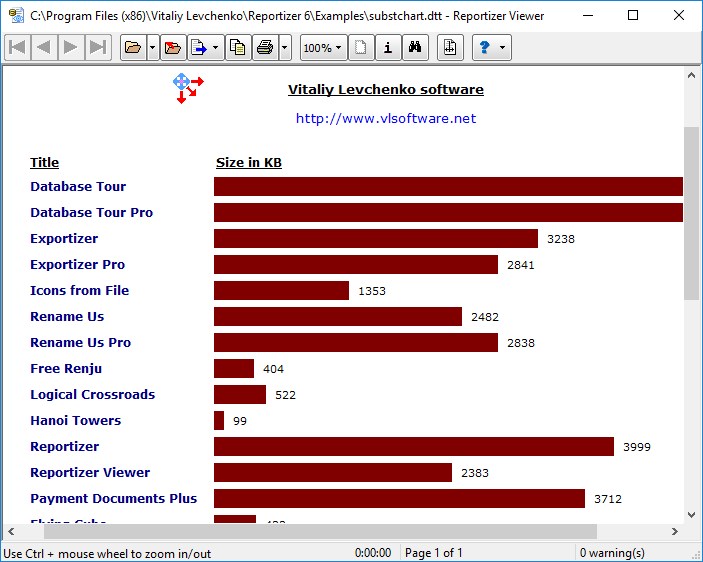Expand the Export dropdown arrow
The width and height of the screenshot is (703, 562).
(x=216, y=47)
